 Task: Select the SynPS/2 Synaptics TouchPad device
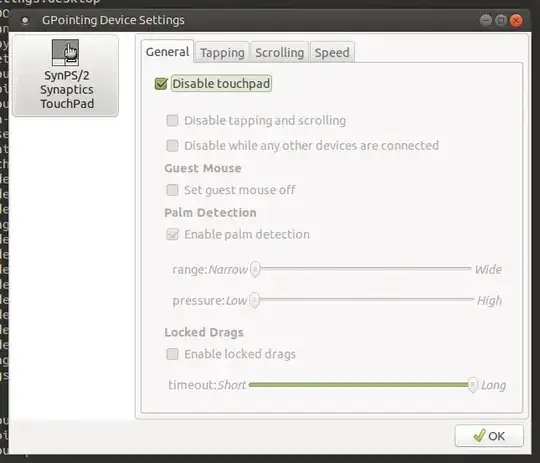coord(65,75)
